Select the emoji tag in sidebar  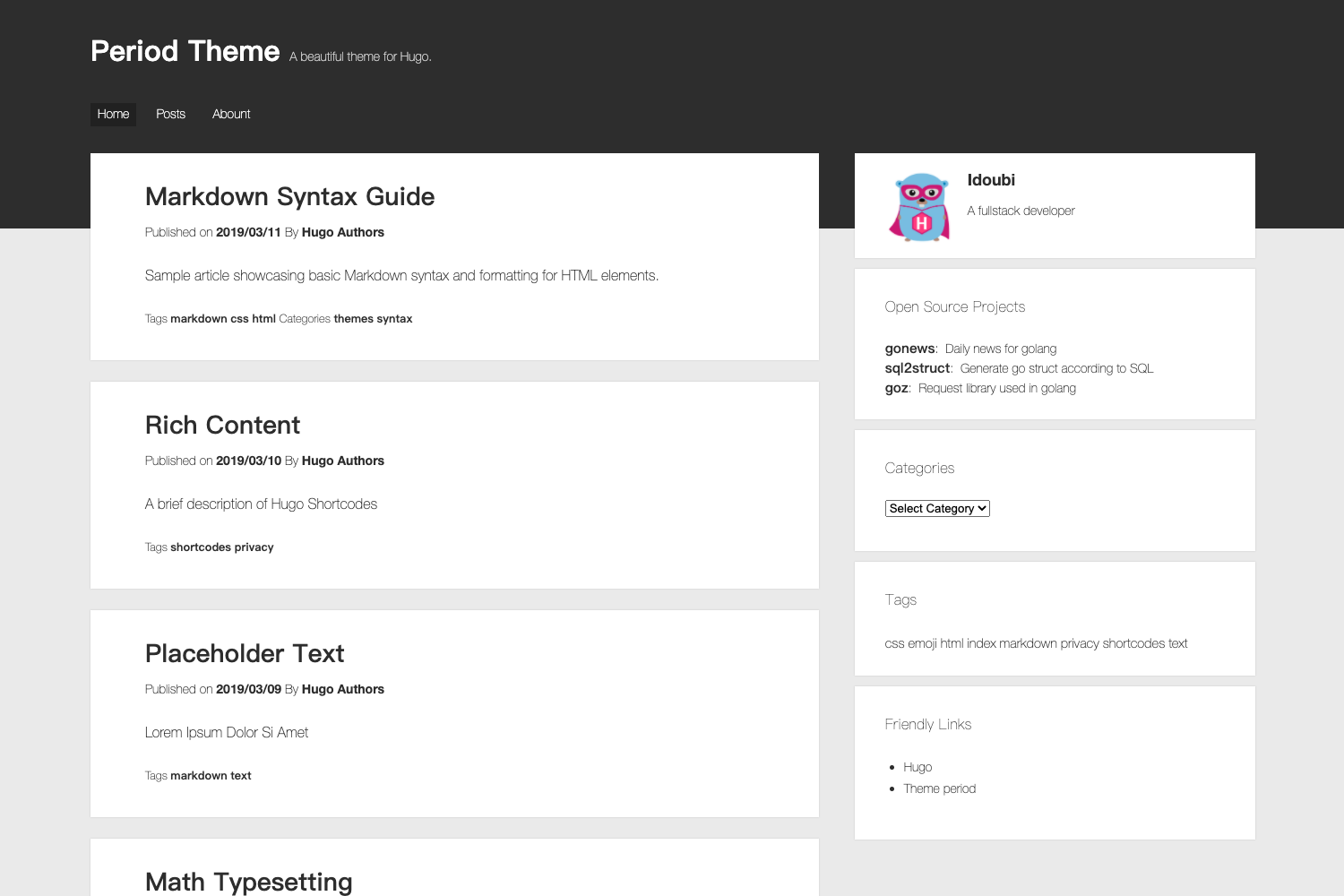click(922, 643)
